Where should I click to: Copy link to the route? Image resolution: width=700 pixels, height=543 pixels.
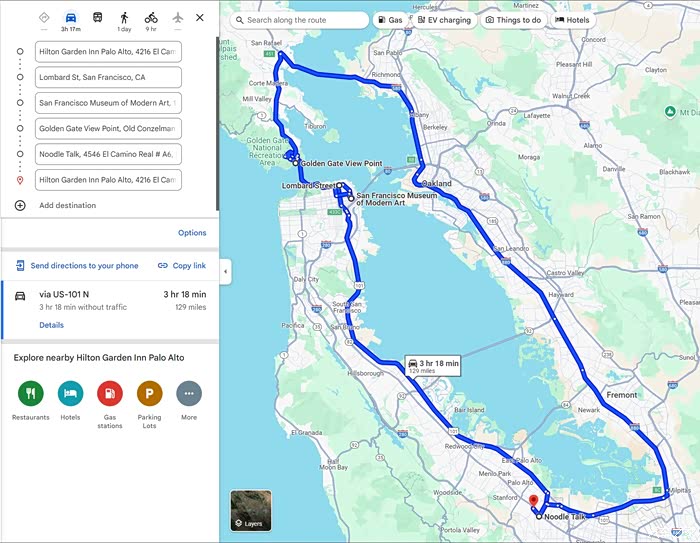coord(182,266)
